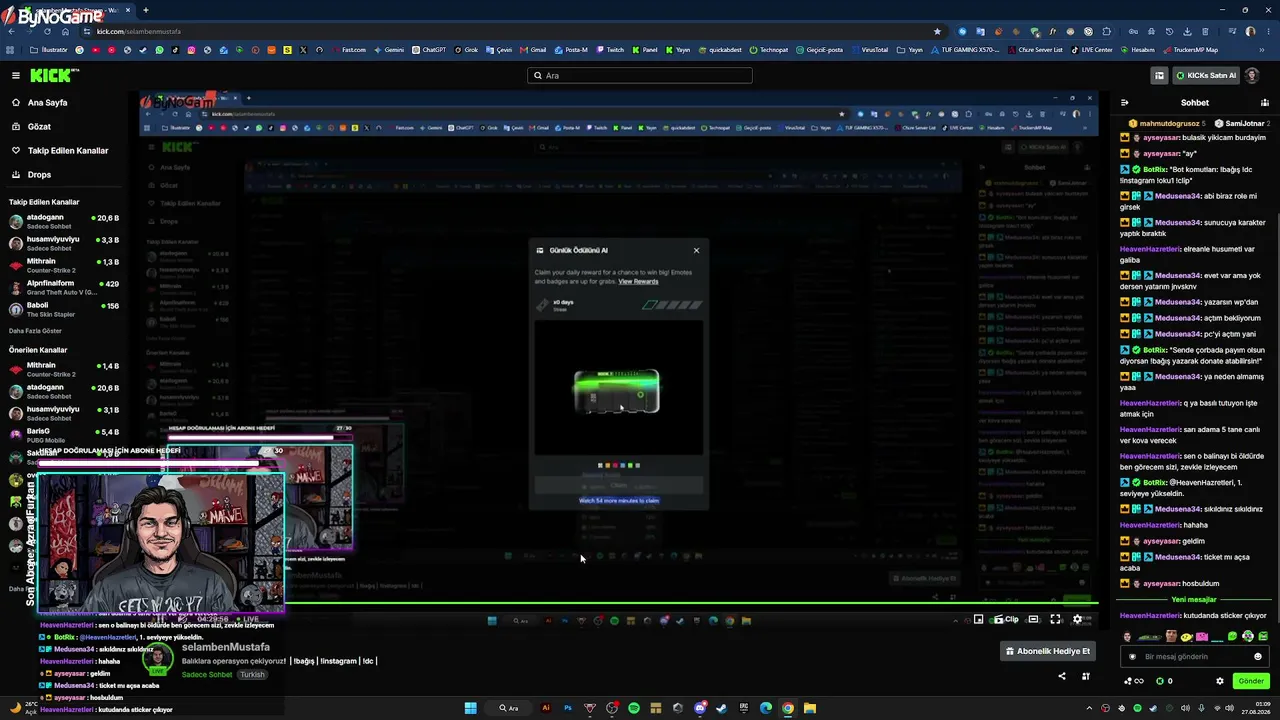Open the ChatGPT bookmark
This screenshot has width=1280, height=720.
429,50
